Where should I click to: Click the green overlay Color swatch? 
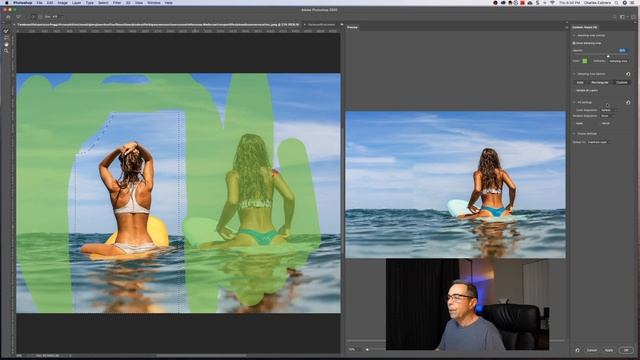pos(584,61)
